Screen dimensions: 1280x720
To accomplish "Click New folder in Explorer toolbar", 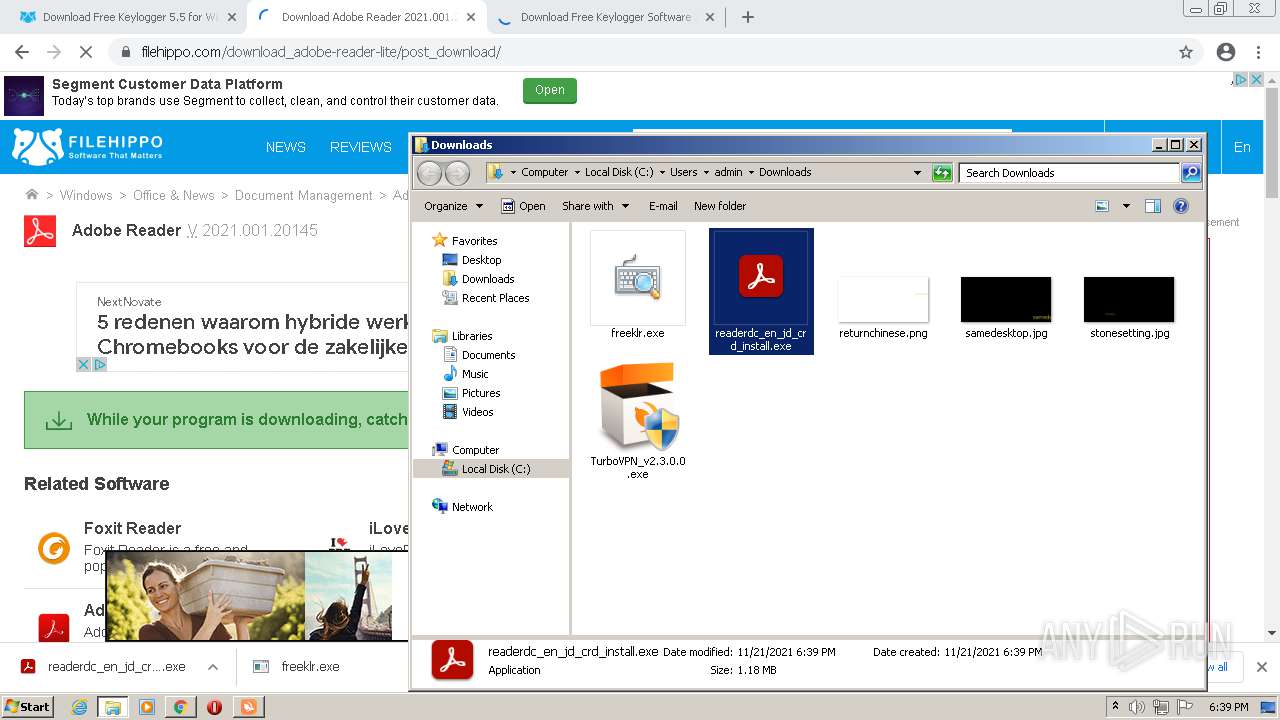I will (x=720, y=206).
